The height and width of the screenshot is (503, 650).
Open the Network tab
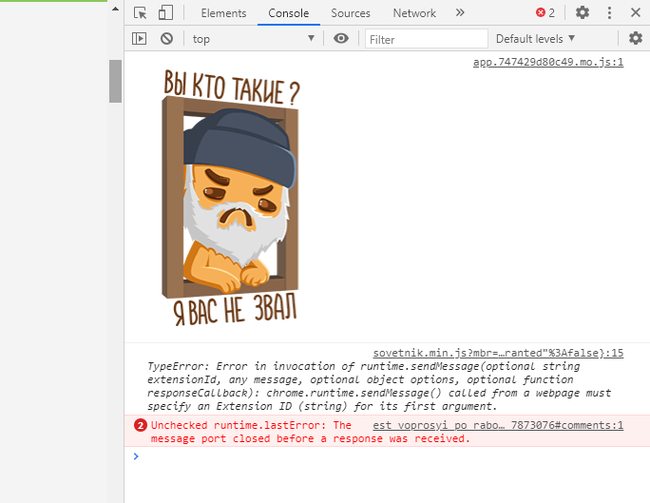tap(414, 13)
